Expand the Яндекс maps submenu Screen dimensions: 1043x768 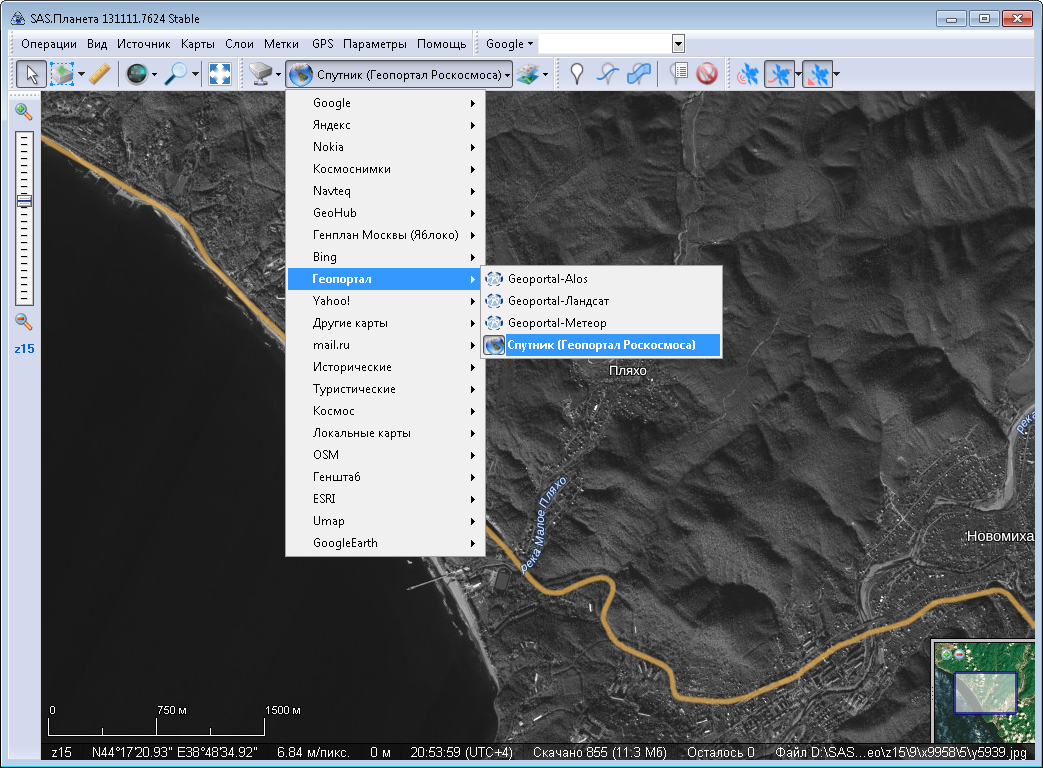[x=386, y=125]
